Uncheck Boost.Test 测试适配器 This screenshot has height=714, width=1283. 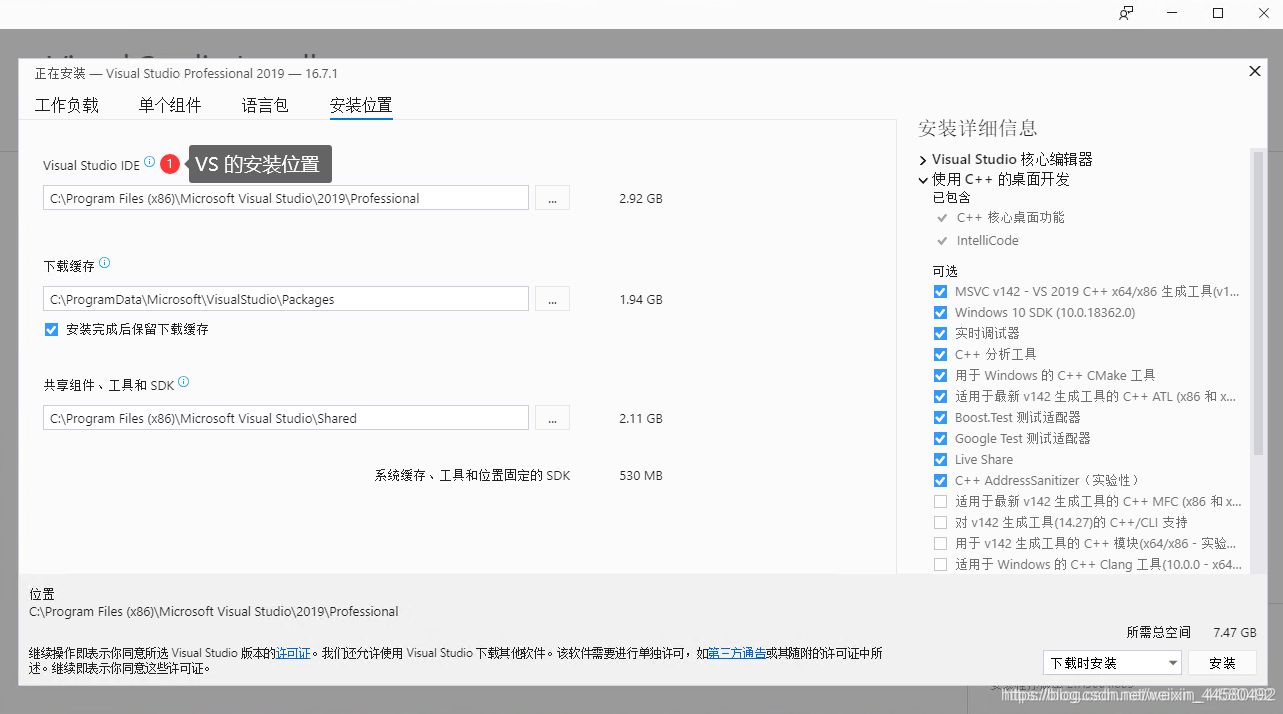940,418
